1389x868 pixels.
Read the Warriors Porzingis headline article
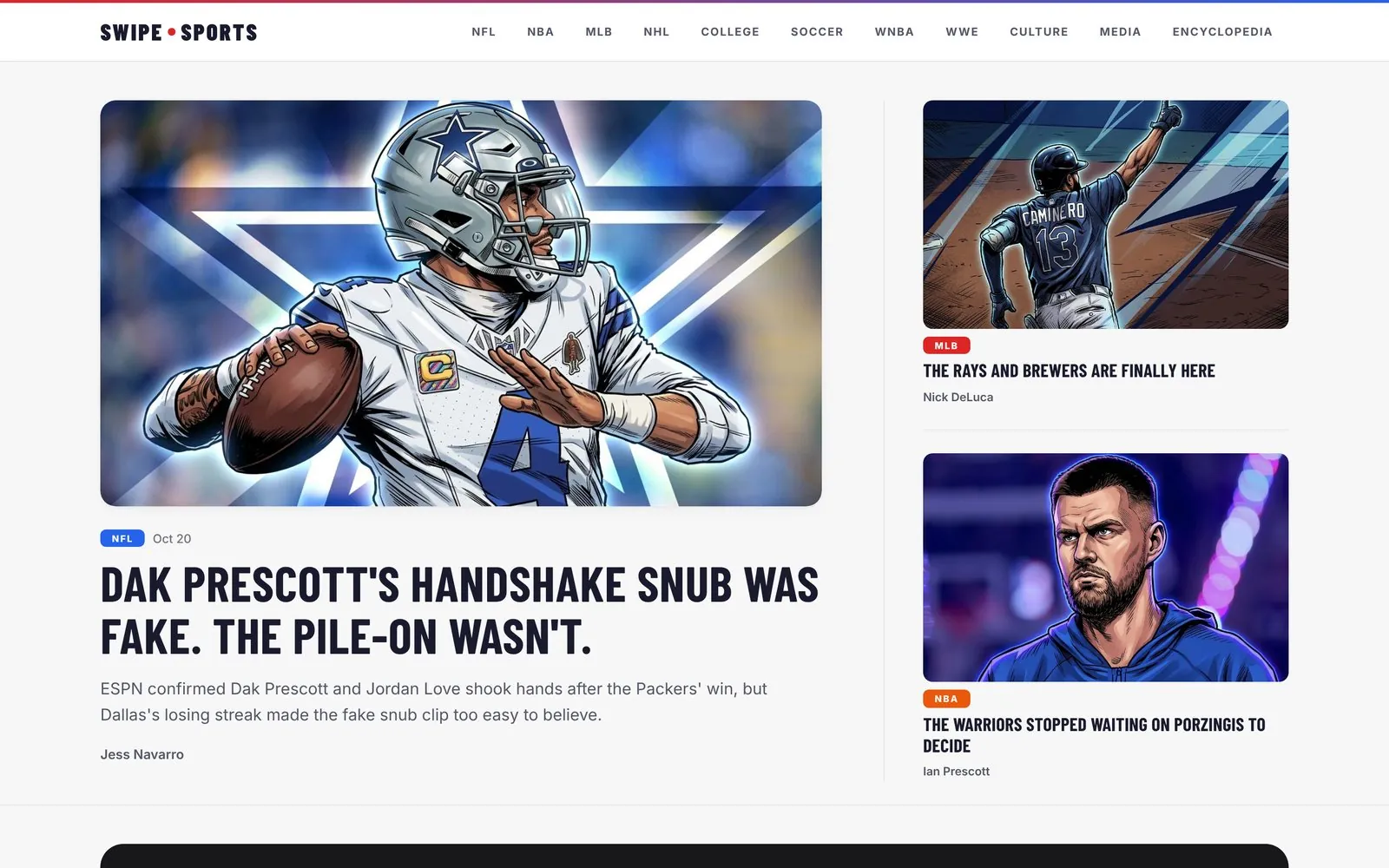click(x=1094, y=735)
